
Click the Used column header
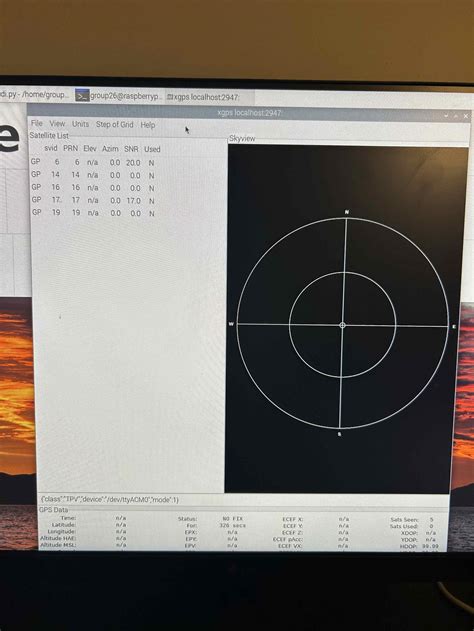[152, 149]
